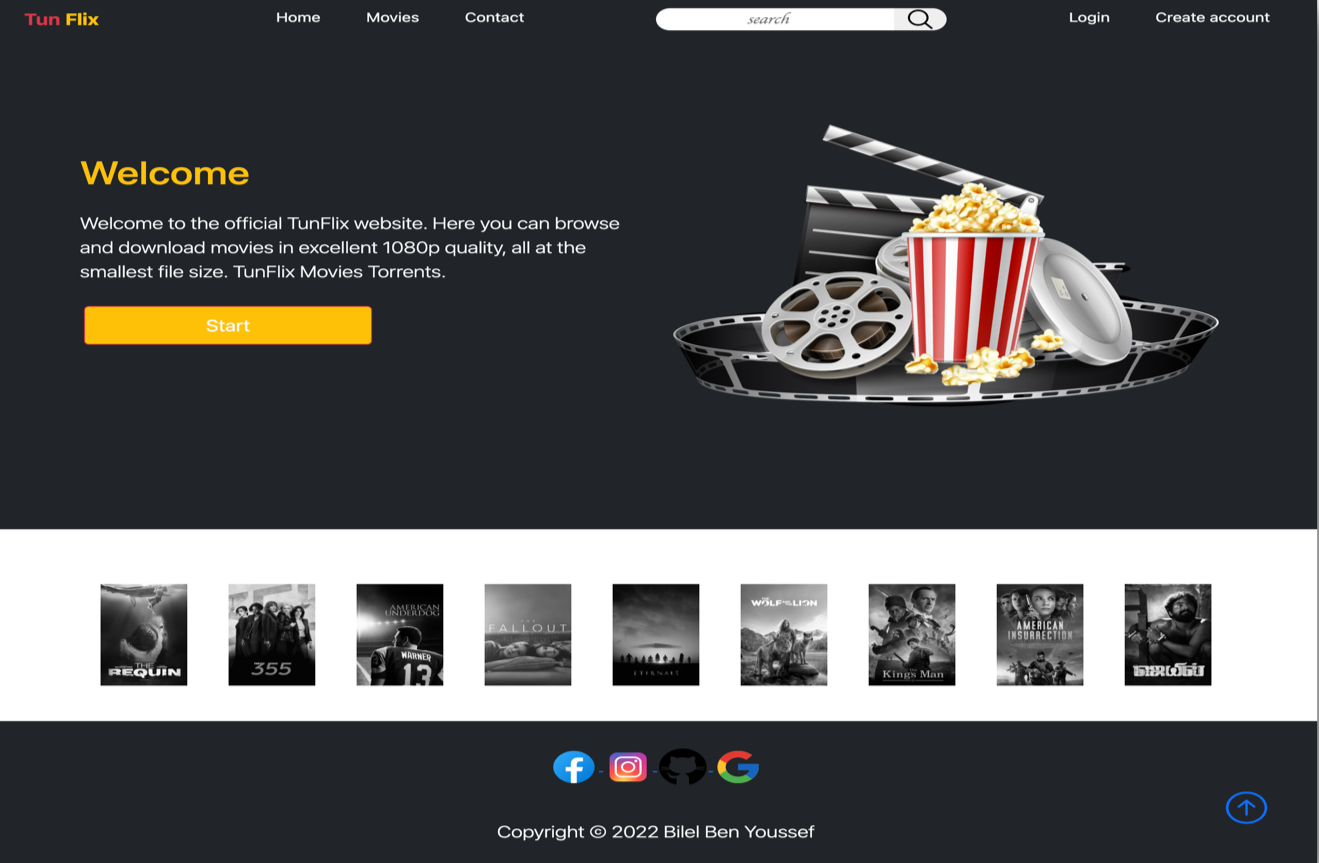Open the American Insurrection poster
1319x863 pixels.
click(x=1040, y=635)
